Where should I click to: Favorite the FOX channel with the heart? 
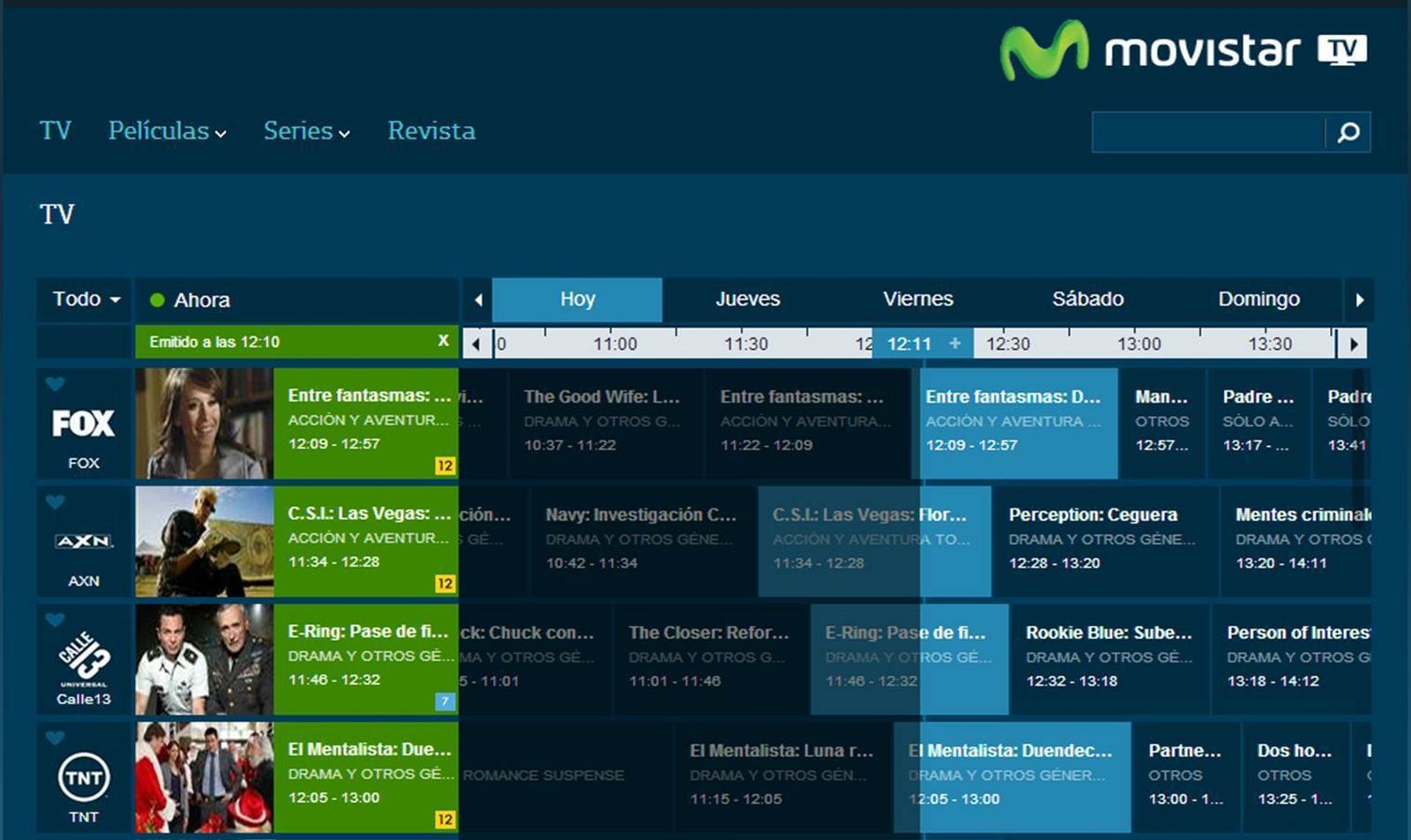tap(56, 383)
